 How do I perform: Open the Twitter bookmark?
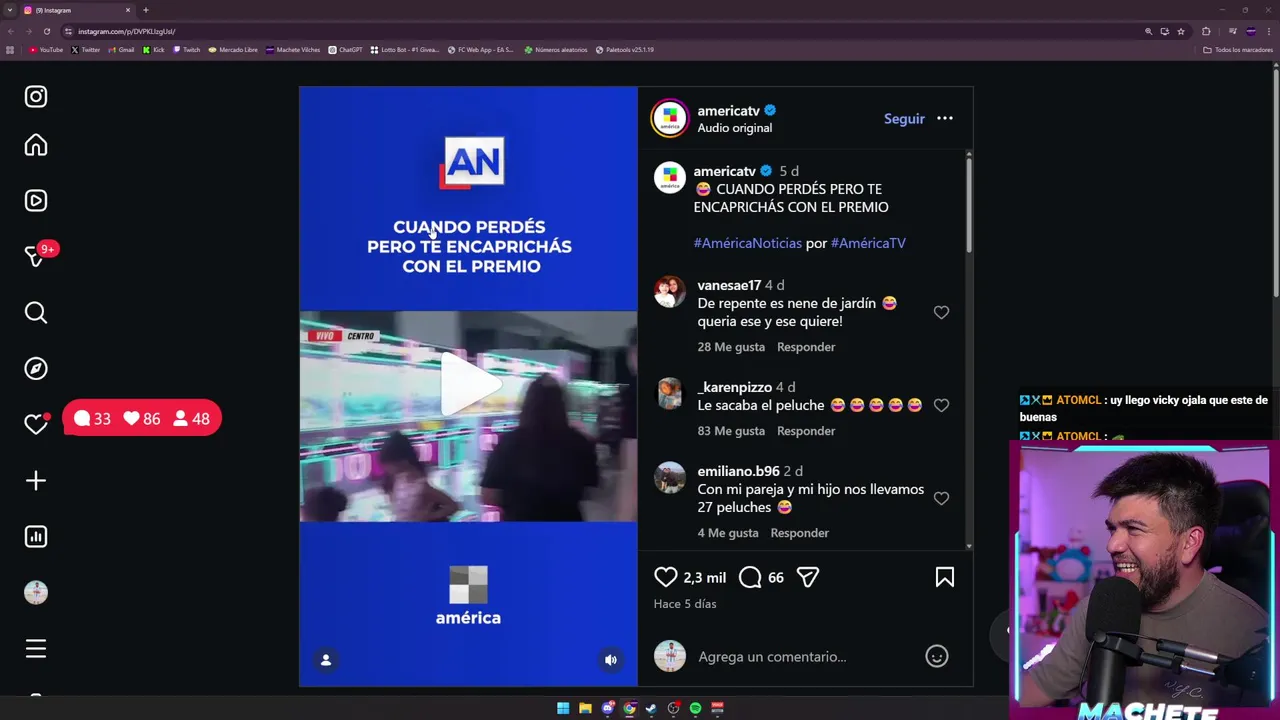86,50
